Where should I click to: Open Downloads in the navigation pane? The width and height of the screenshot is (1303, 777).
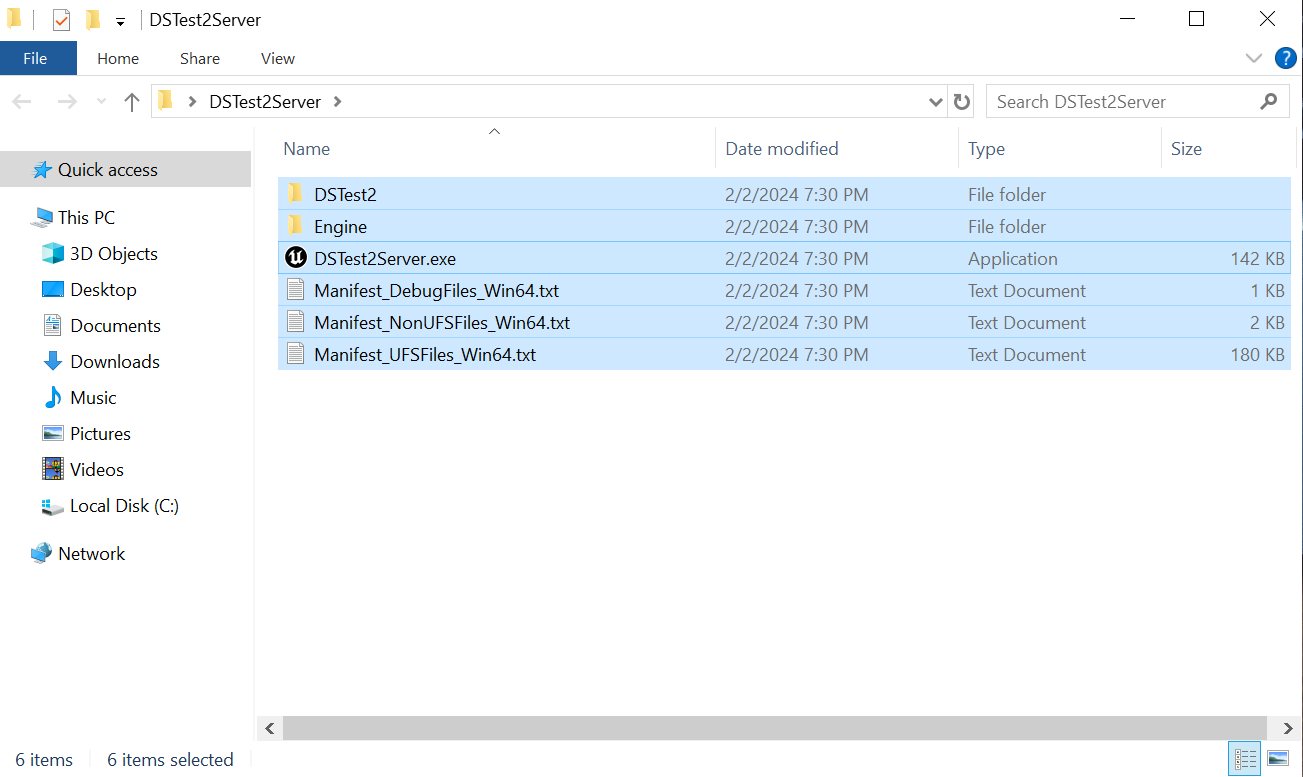coord(115,361)
